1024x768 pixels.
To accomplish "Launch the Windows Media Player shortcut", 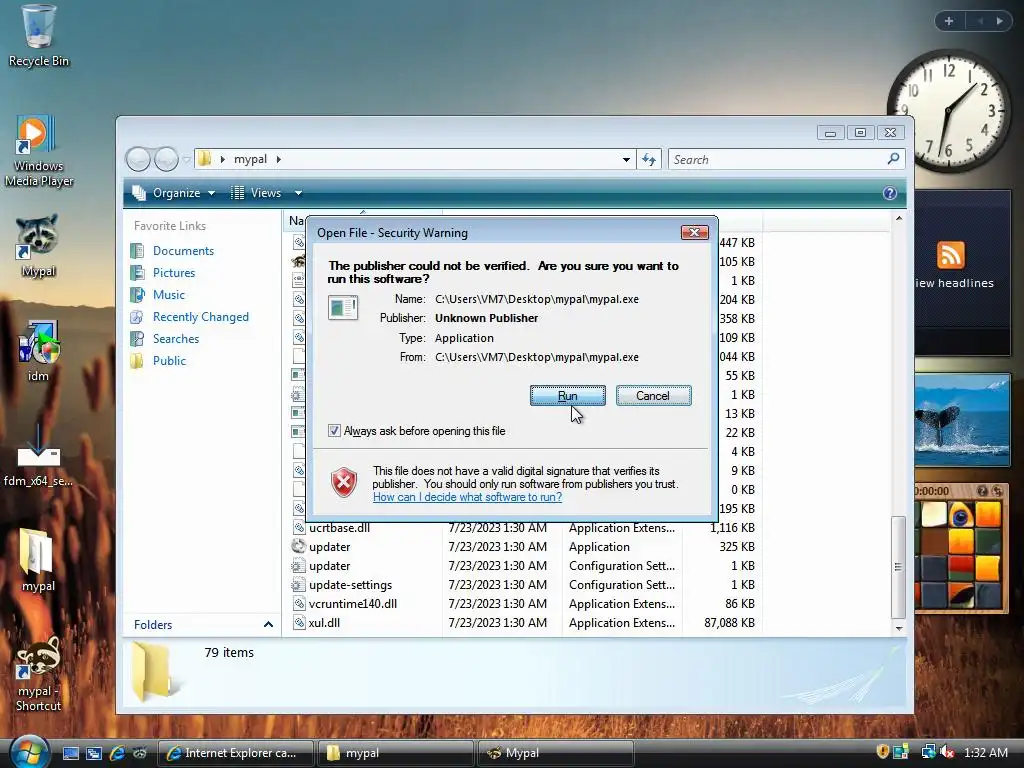I will [x=38, y=152].
